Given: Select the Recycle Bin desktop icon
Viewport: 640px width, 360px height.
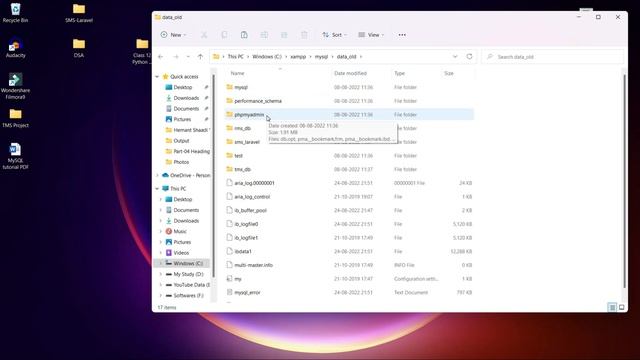Looking at the screenshot, I should [16, 13].
